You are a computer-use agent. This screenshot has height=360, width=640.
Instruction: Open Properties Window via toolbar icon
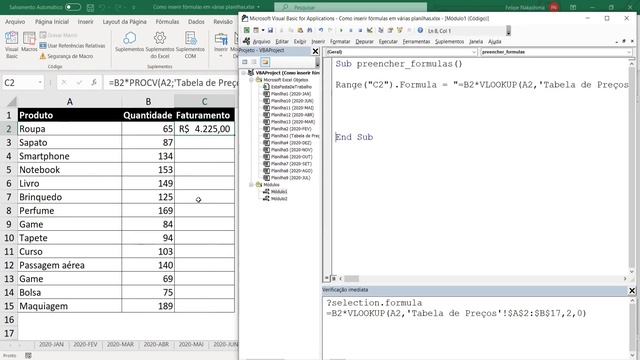[x=390, y=30]
